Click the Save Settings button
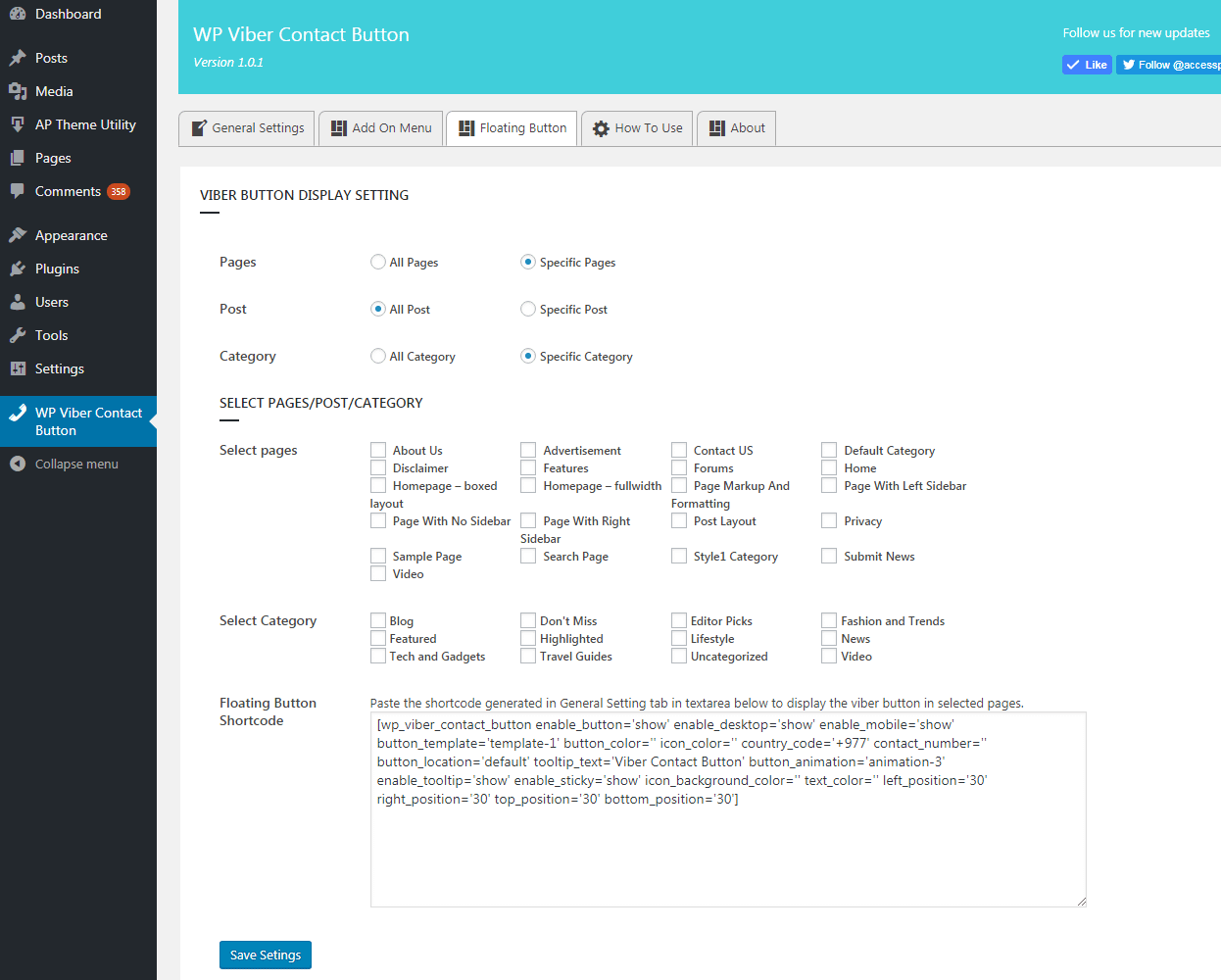This screenshot has width=1221, height=980. pos(266,955)
